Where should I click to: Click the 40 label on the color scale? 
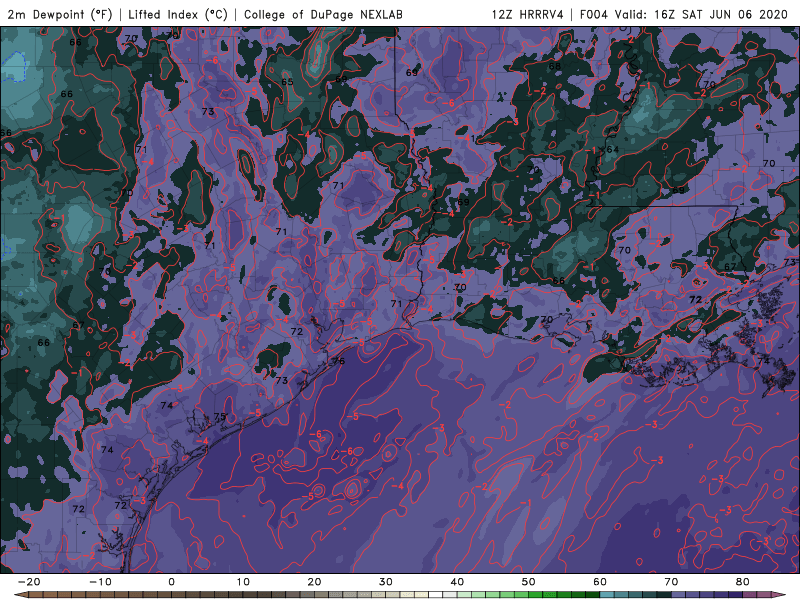[457, 582]
